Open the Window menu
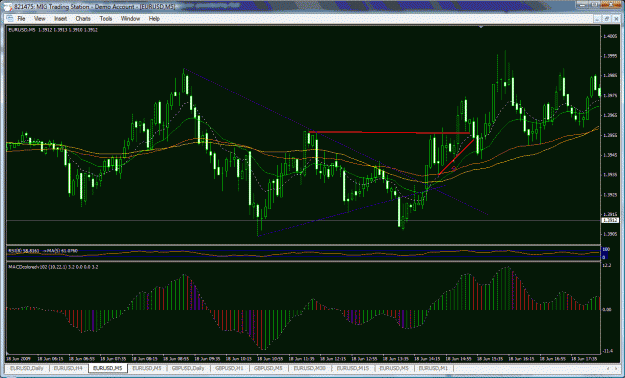This screenshot has width=625, height=378. [130, 19]
